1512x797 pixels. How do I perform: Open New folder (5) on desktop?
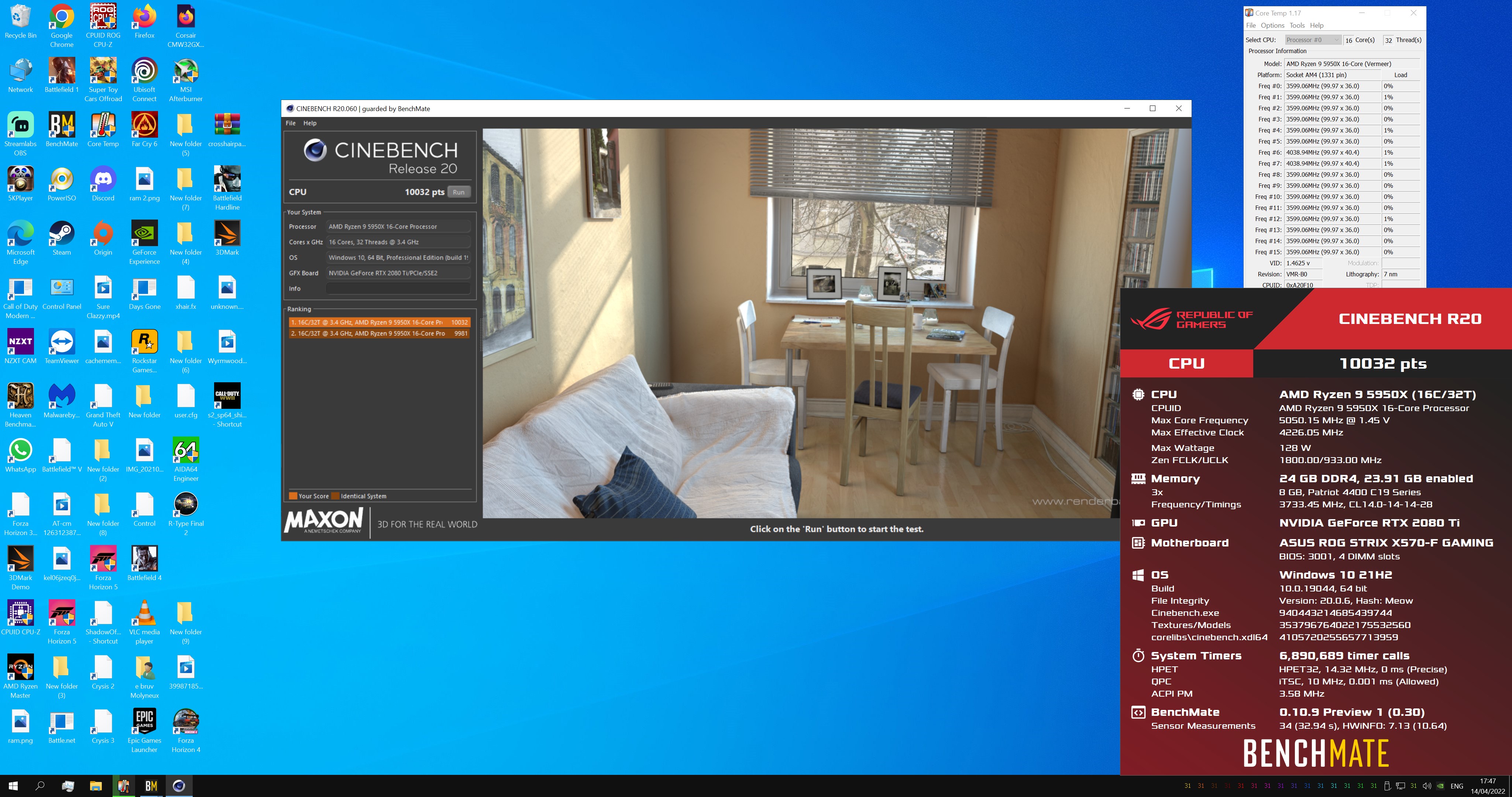tap(185, 134)
